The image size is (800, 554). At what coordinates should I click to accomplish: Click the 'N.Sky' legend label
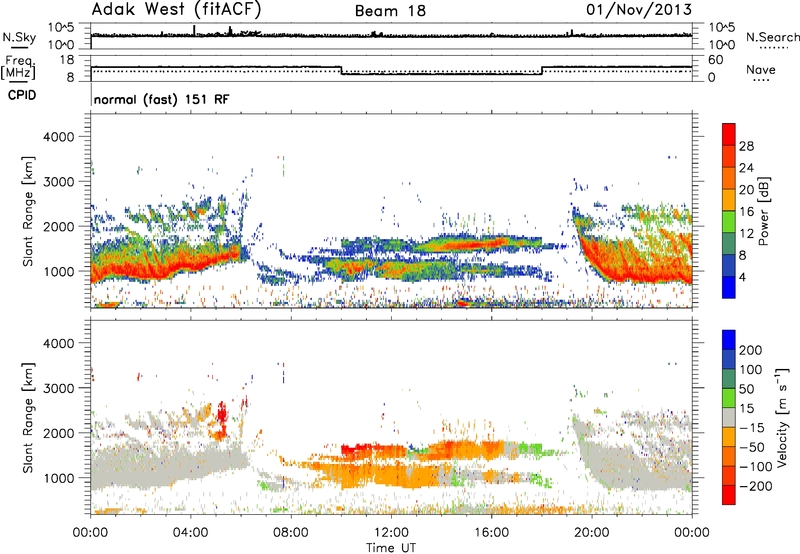(x=19, y=37)
